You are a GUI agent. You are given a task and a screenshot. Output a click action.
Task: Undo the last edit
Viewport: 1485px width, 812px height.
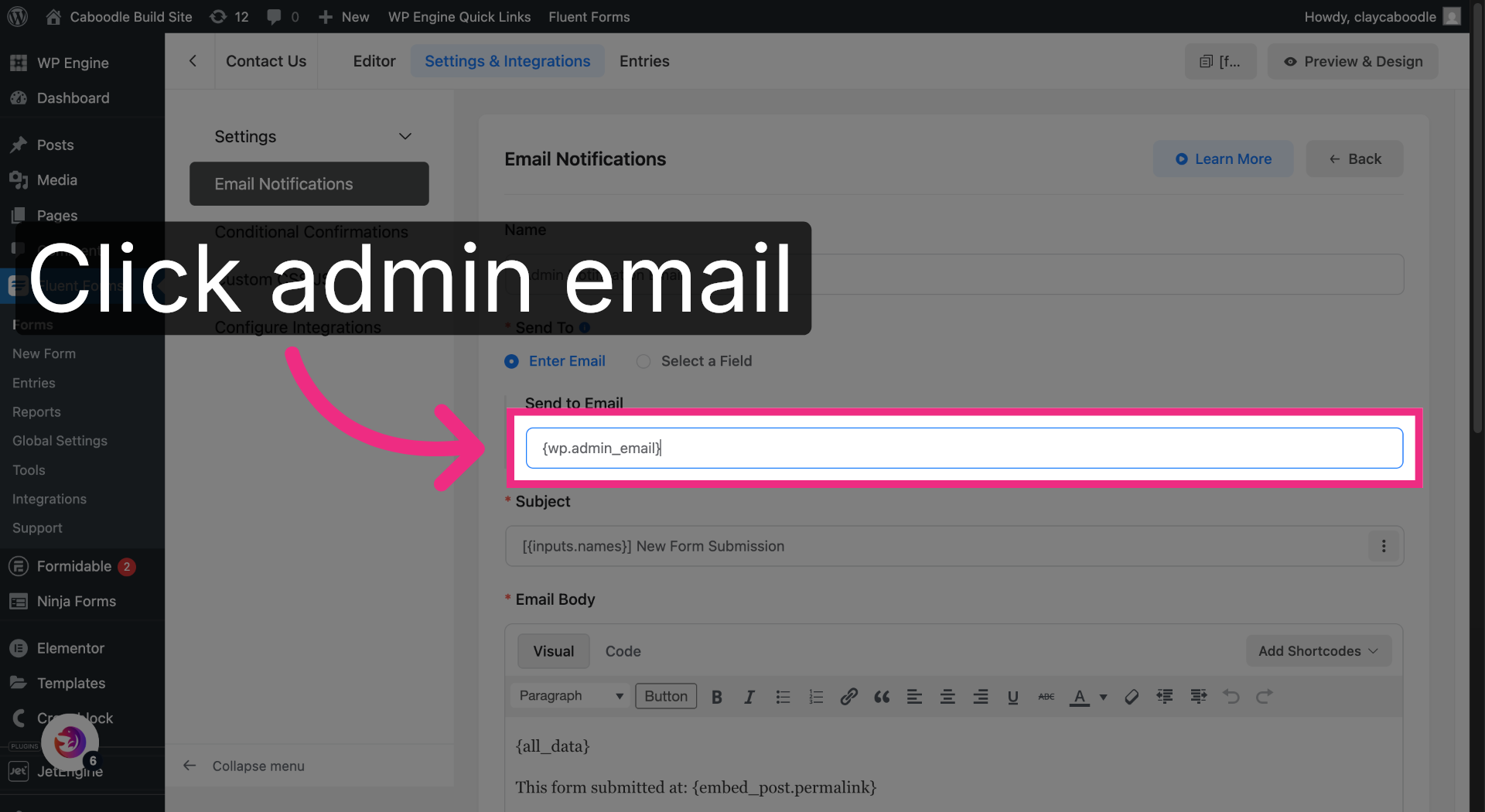click(1231, 697)
